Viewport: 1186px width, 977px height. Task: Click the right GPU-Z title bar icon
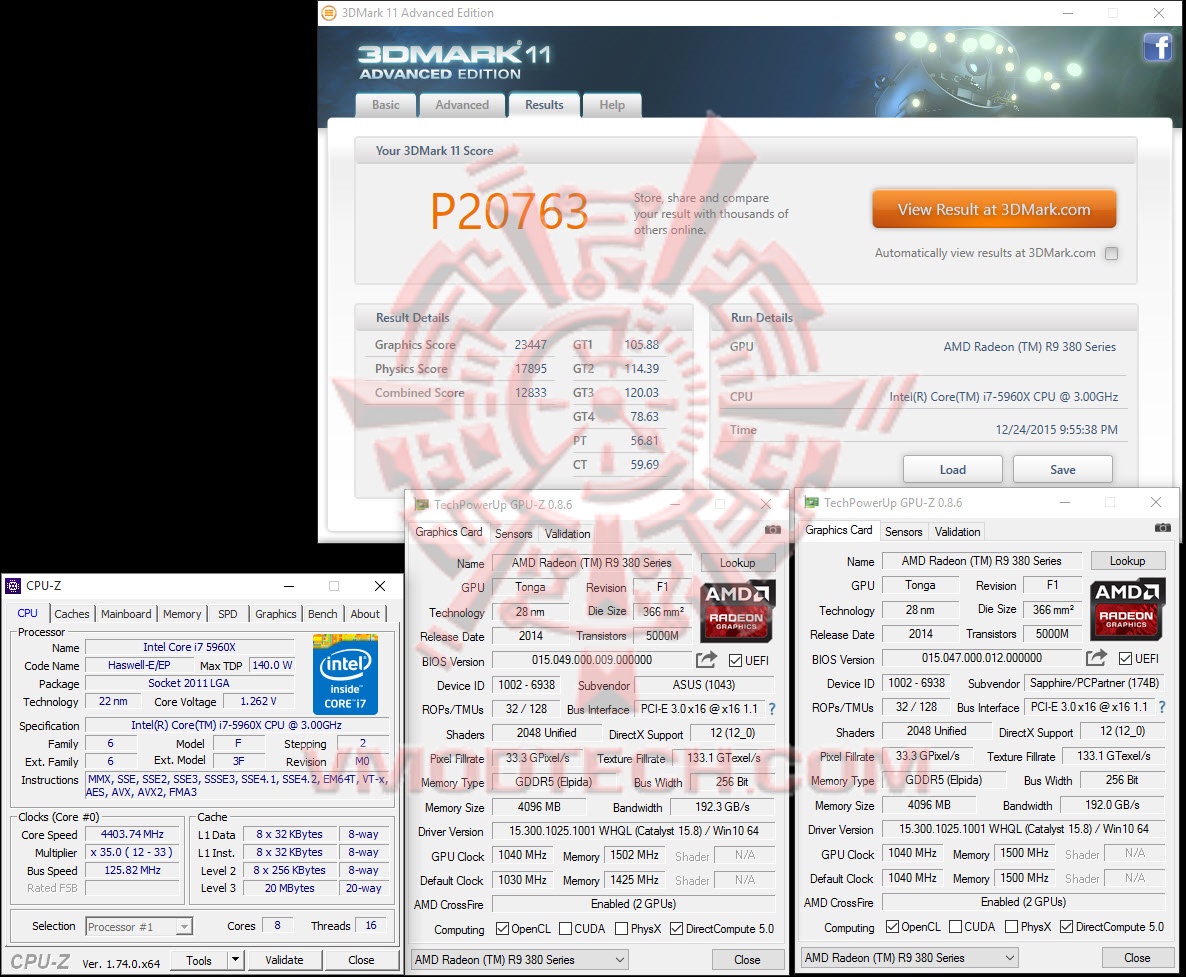[812, 502]
